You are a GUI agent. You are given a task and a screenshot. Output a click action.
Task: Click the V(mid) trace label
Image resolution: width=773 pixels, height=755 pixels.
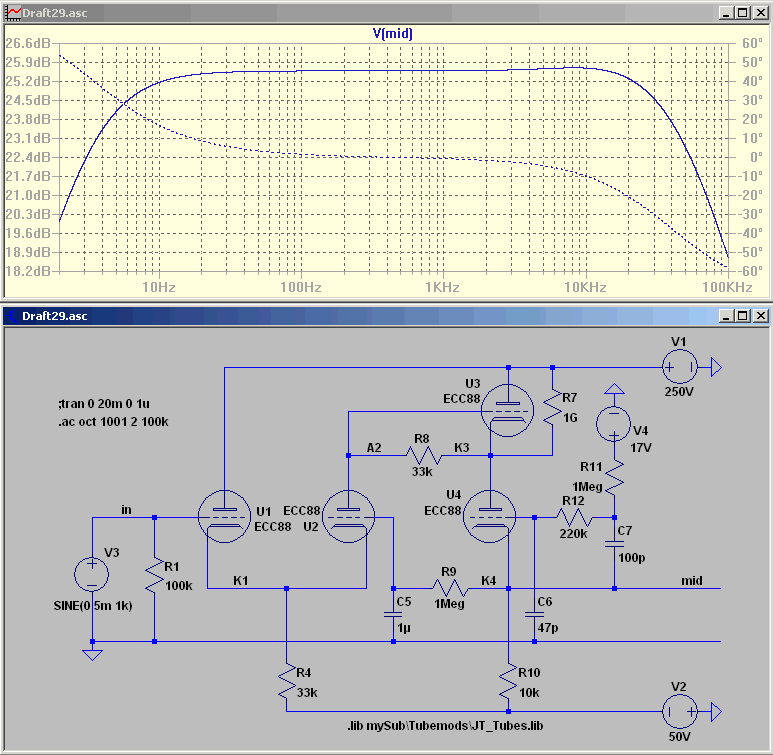coord(392,34)
